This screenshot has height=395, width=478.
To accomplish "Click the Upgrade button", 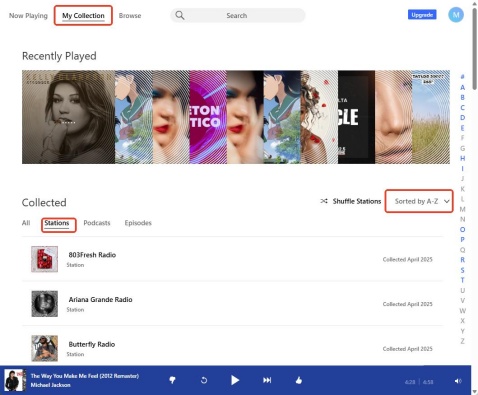I will (x=422, y=15).
